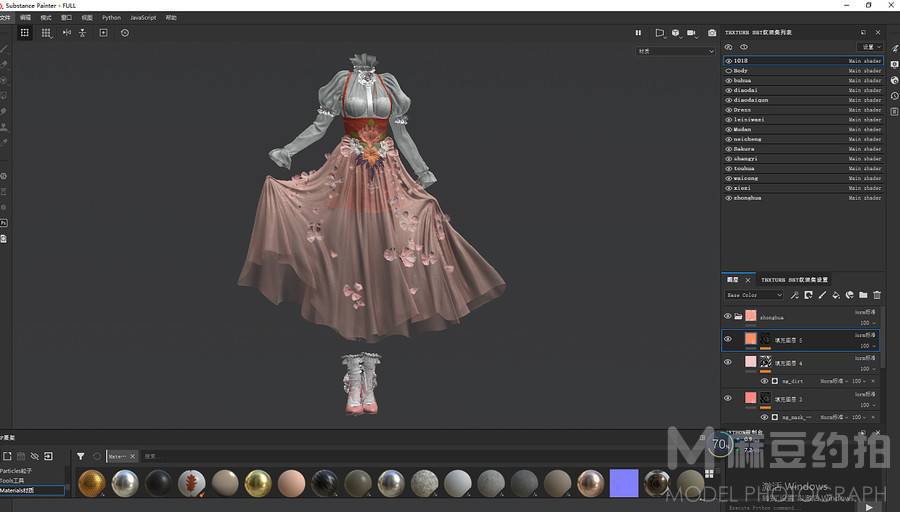Click the orange color swatch of 填充图层 5
Image resolution: width=900 pixels, height=512 pixels.
pyautogui.click(x=751, y=339)
